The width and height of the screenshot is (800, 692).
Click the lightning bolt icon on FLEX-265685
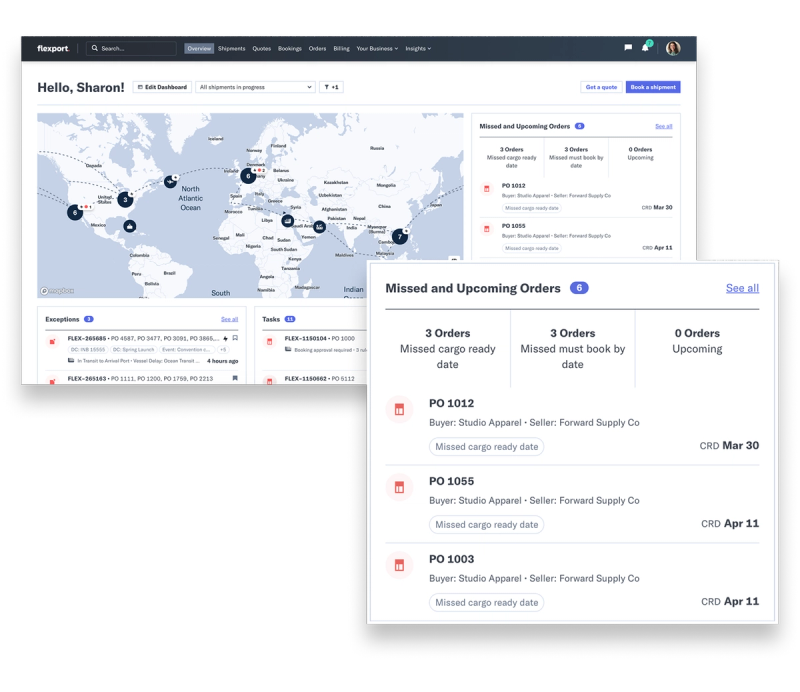(x=226, y=338)
